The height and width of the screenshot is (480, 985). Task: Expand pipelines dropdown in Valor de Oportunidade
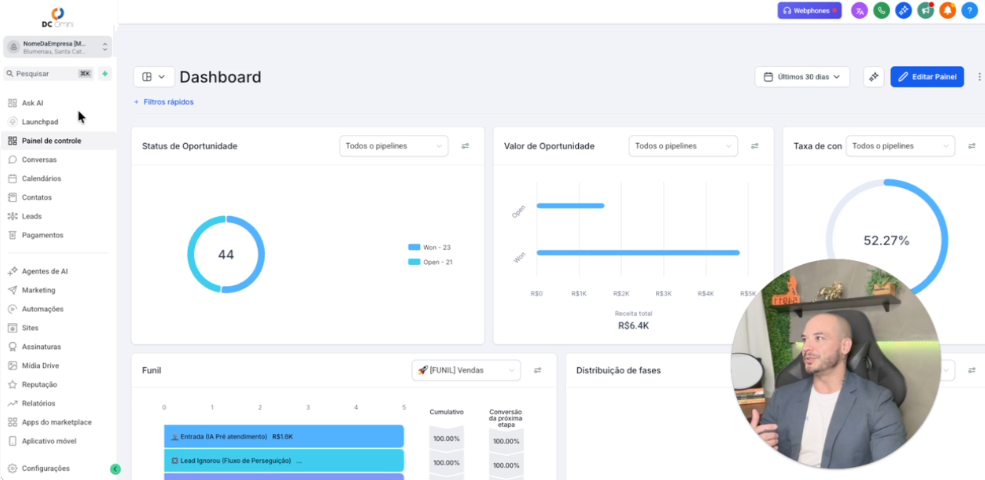click(x=683, y=146)
